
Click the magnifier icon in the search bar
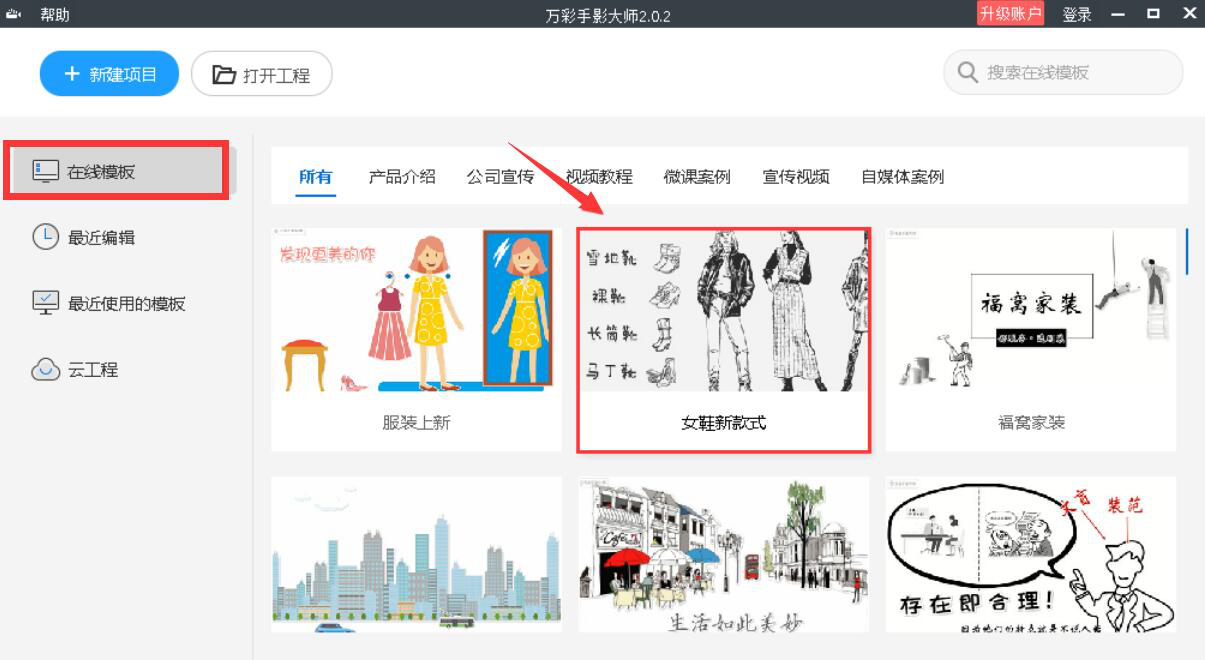pos(966,72)
